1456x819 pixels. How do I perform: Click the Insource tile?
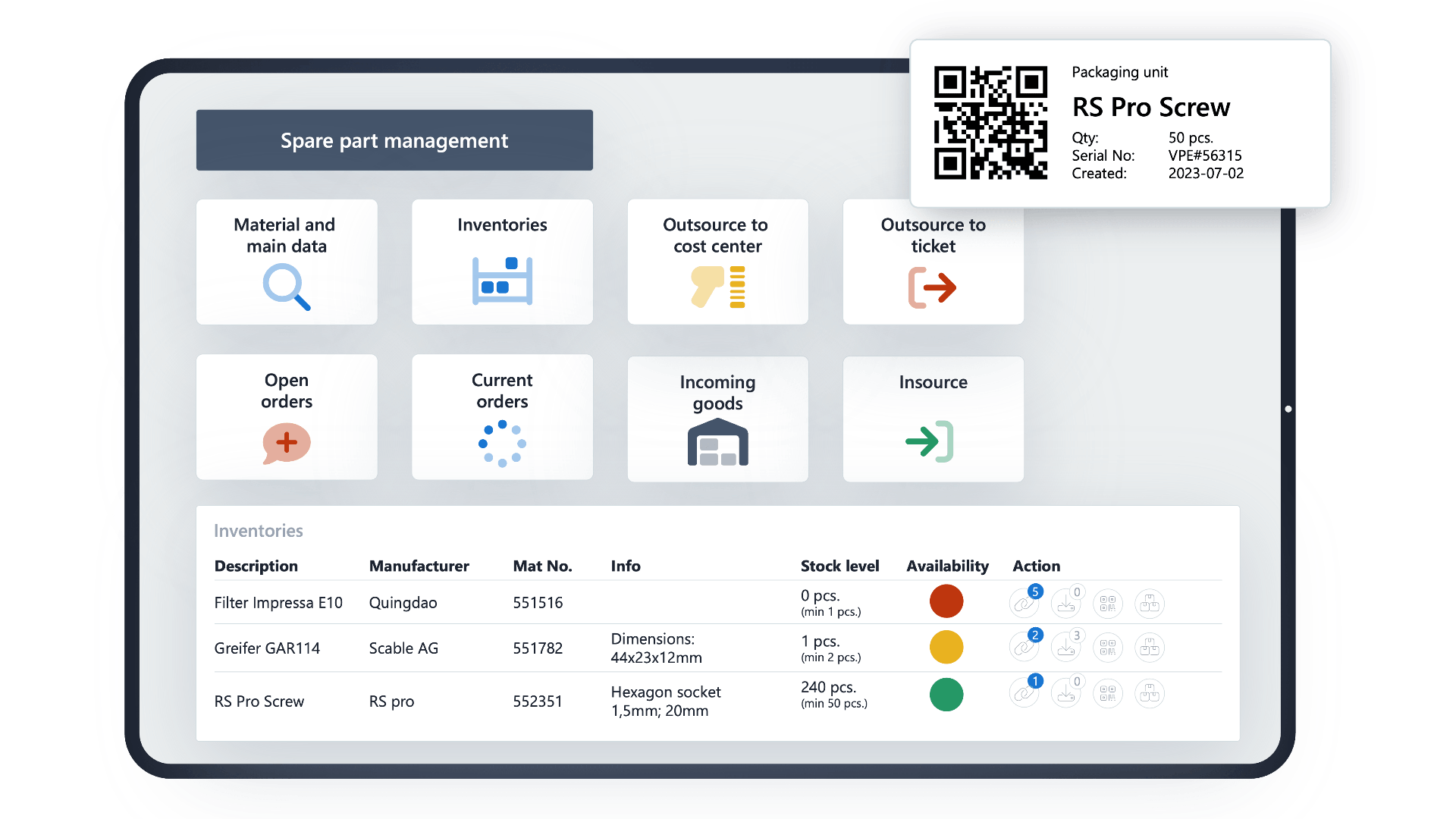(x=933, y=419)
